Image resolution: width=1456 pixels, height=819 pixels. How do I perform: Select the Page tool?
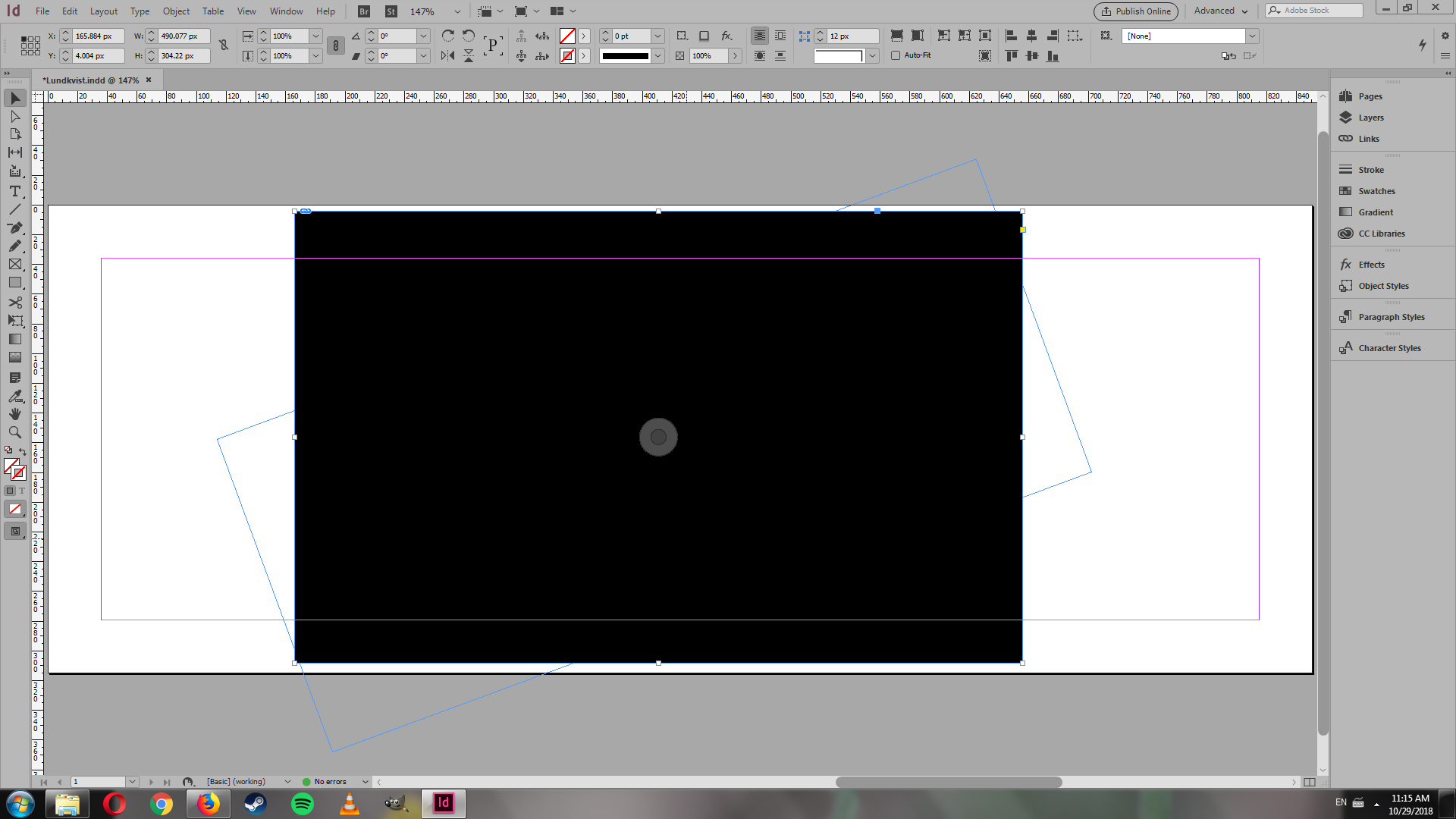tap(15, 134)
